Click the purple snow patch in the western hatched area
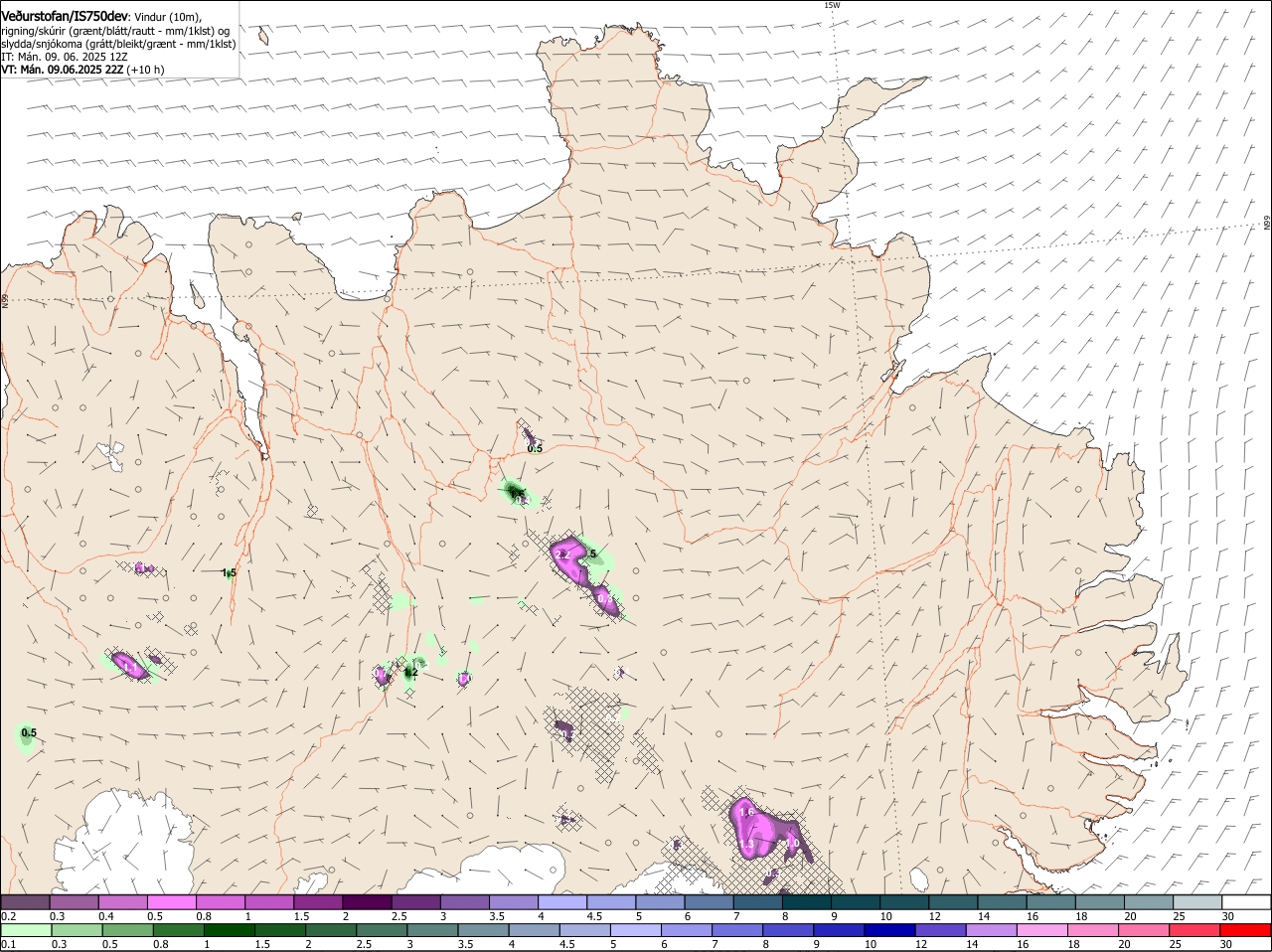 (x=129, y=664)
